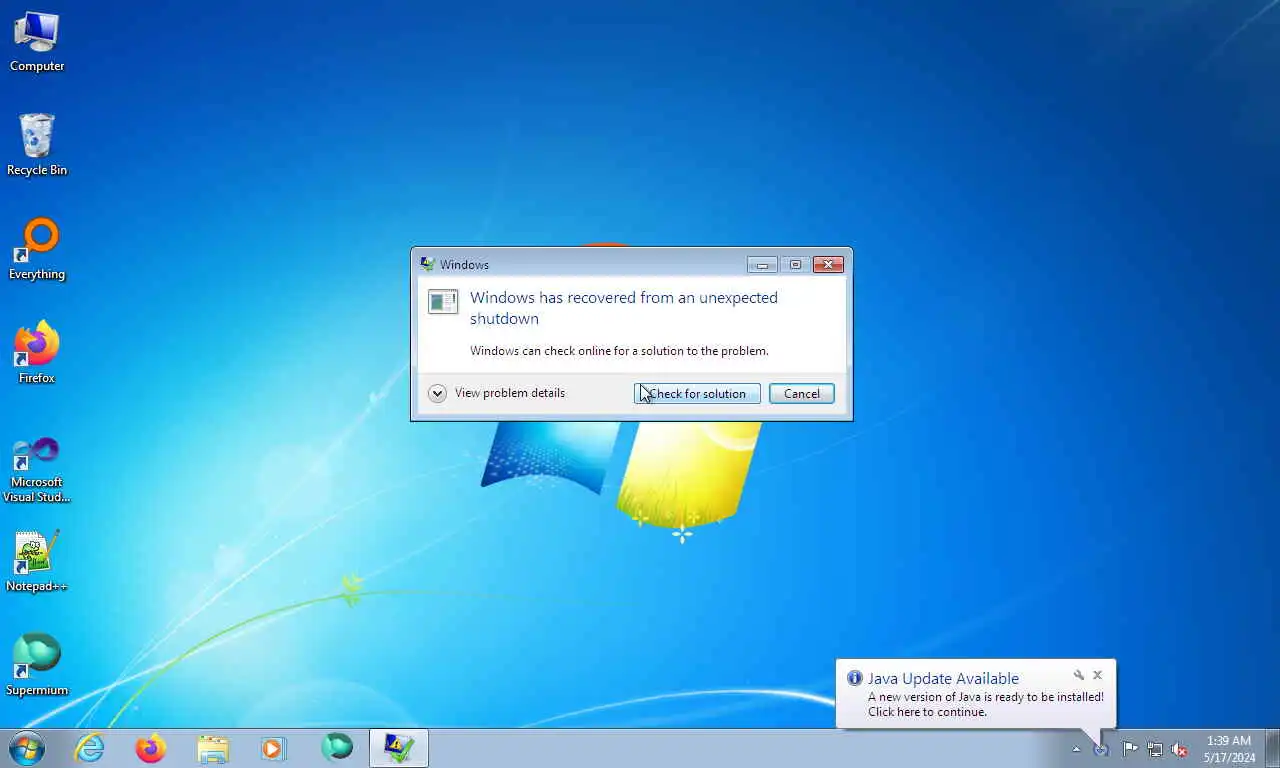Viewport: 1280px width, 768px height.
Task: Click the Java Update Available balloon
Action: [x=975, y=694]
